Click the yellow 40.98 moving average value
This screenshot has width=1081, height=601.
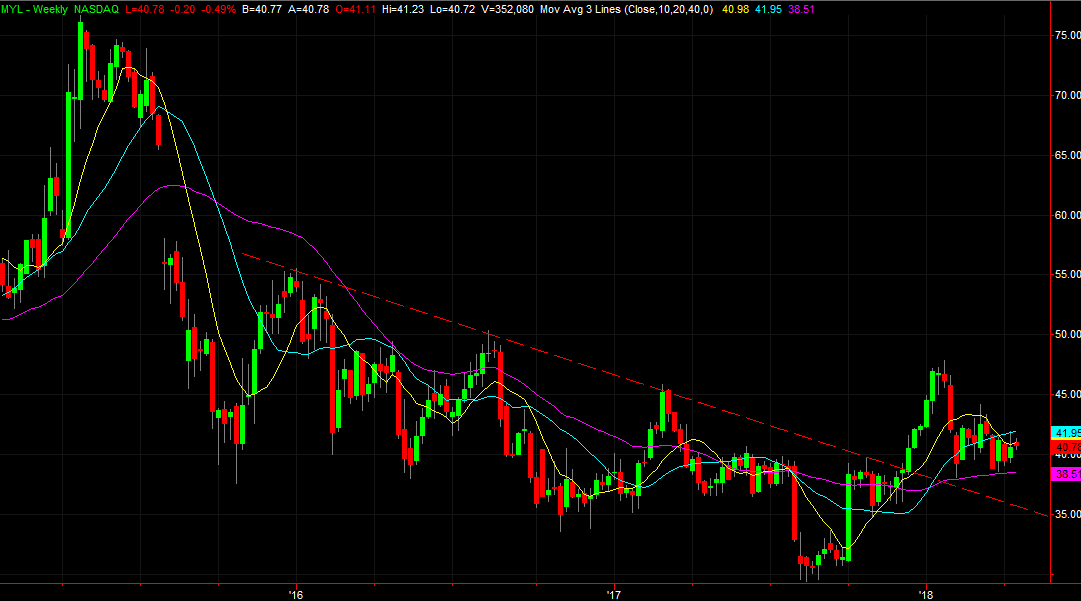pos(736,10)
